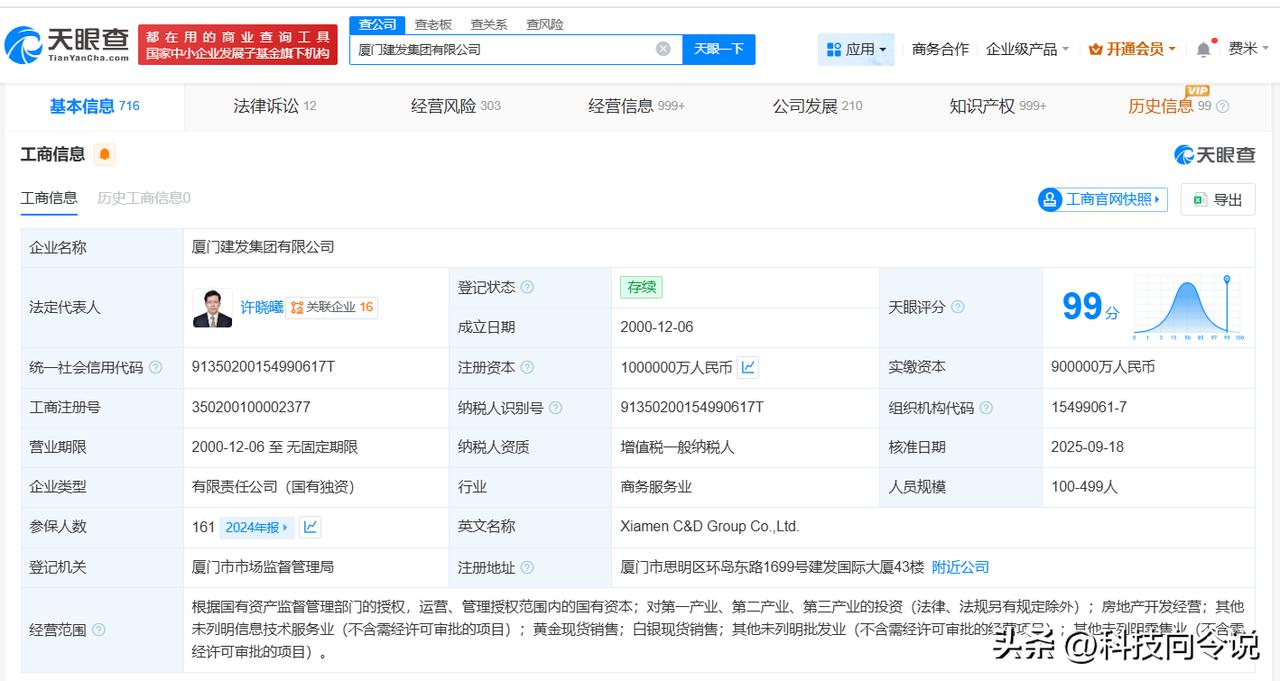This screenshot has height=681, width=1280.
Task: Click help icon next to 登记状态
Action: click(527, 287)
